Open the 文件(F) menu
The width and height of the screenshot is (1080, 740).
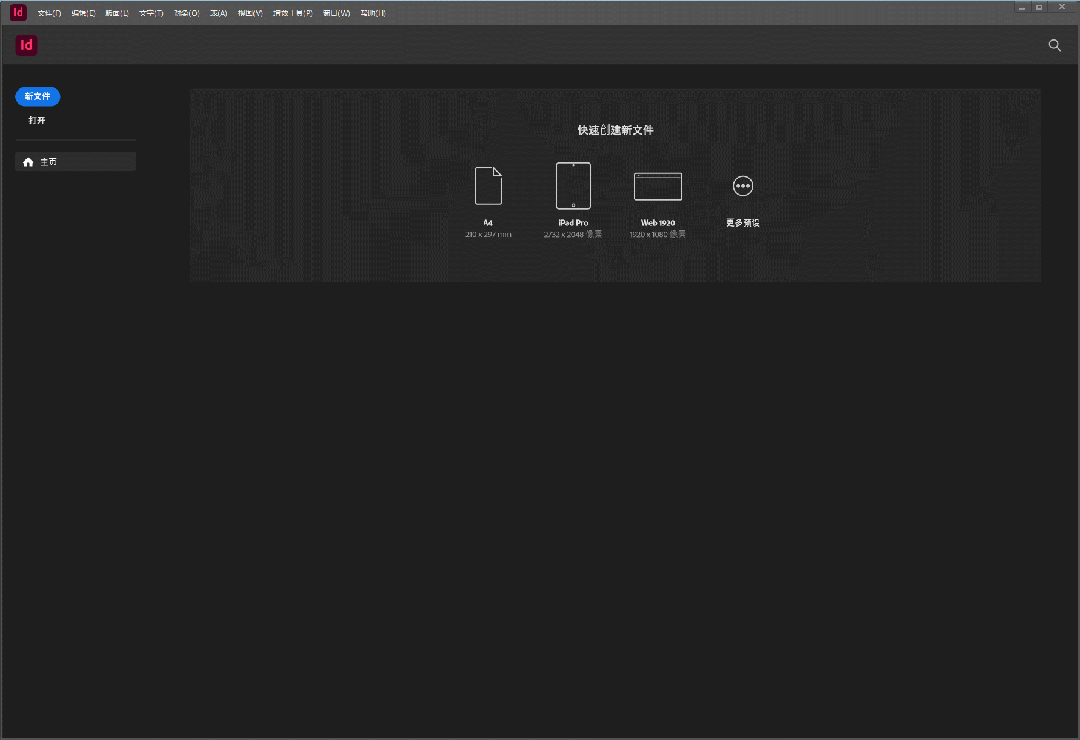[50, 13]
